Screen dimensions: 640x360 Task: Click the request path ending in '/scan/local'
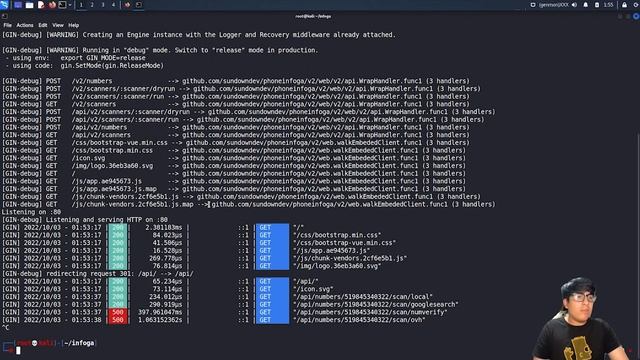pos(362,297)
